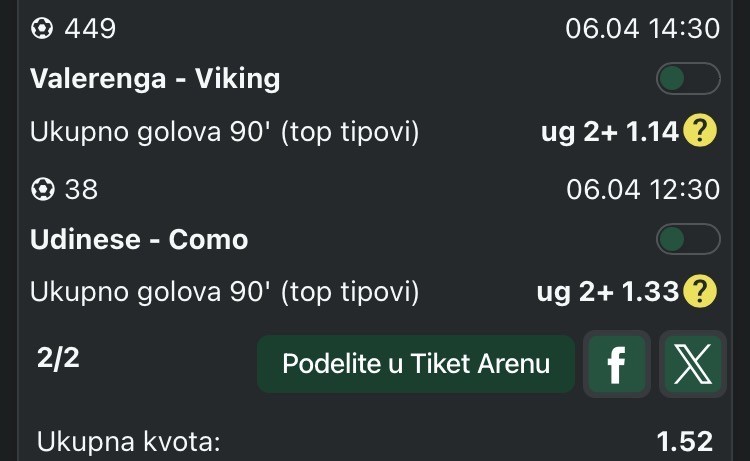Click the match code 38
Viewport: 750px width, 461px height.
[x=81, y=189]
